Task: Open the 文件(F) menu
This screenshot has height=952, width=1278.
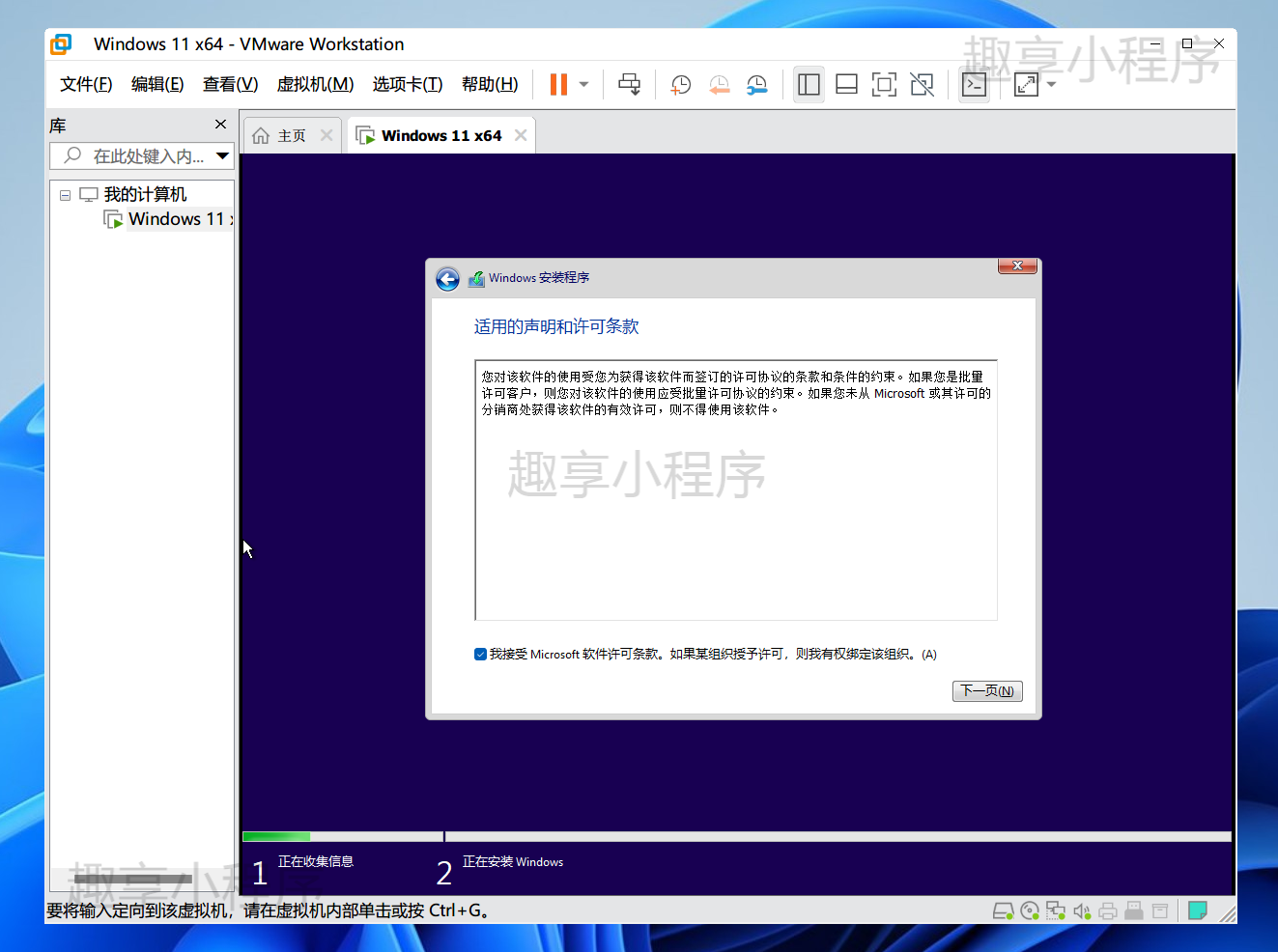Action: (86, 84)
